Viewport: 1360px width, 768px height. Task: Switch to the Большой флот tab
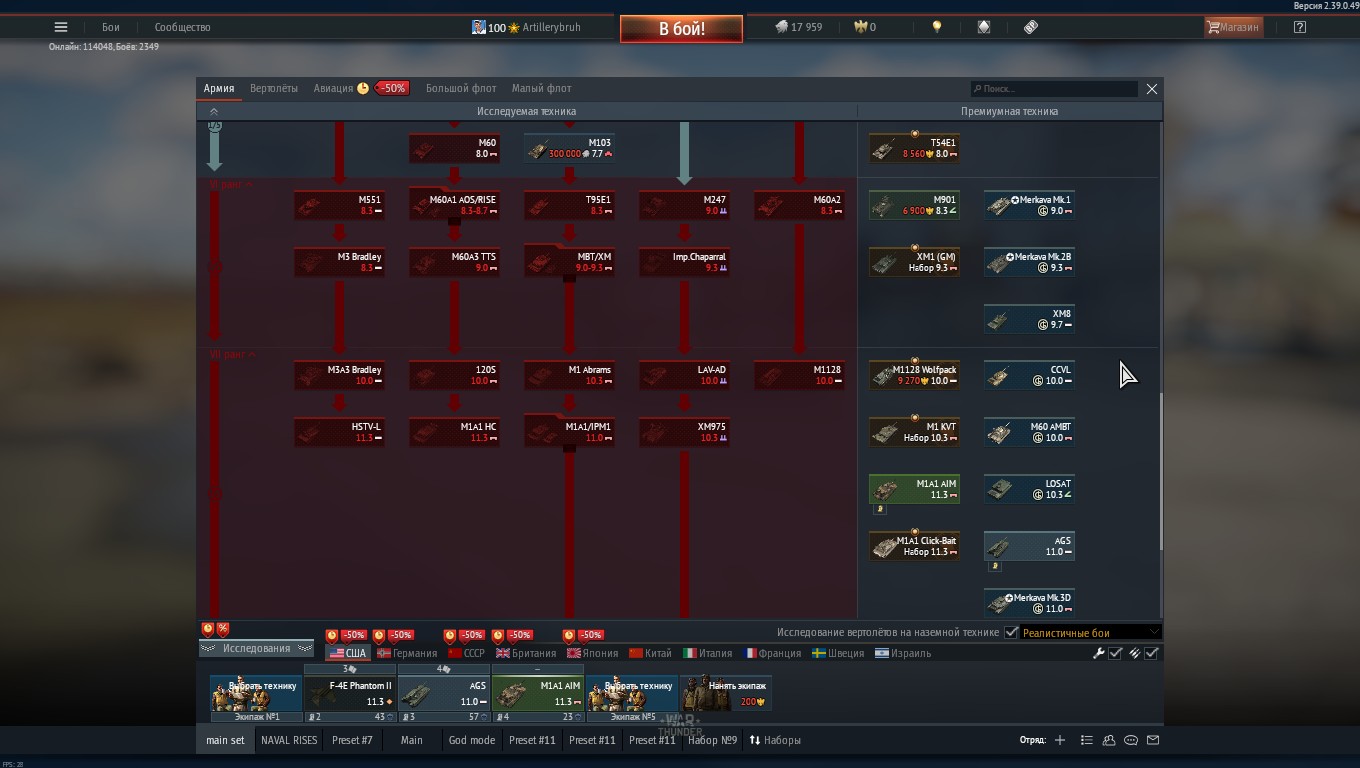(461, 88)
